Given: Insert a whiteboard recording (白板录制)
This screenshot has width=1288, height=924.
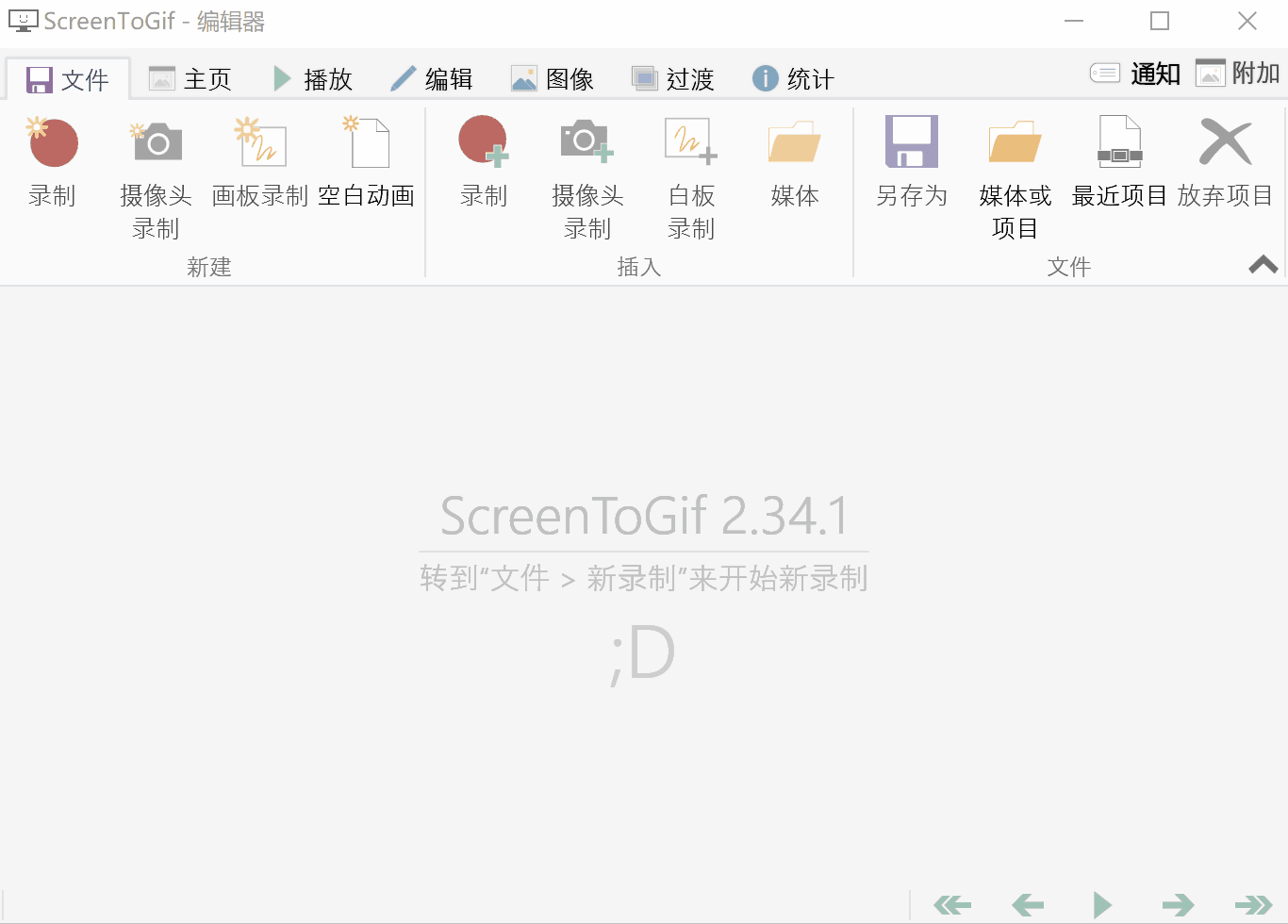Looking at the screenshot, I should click(x=691, y=176).
